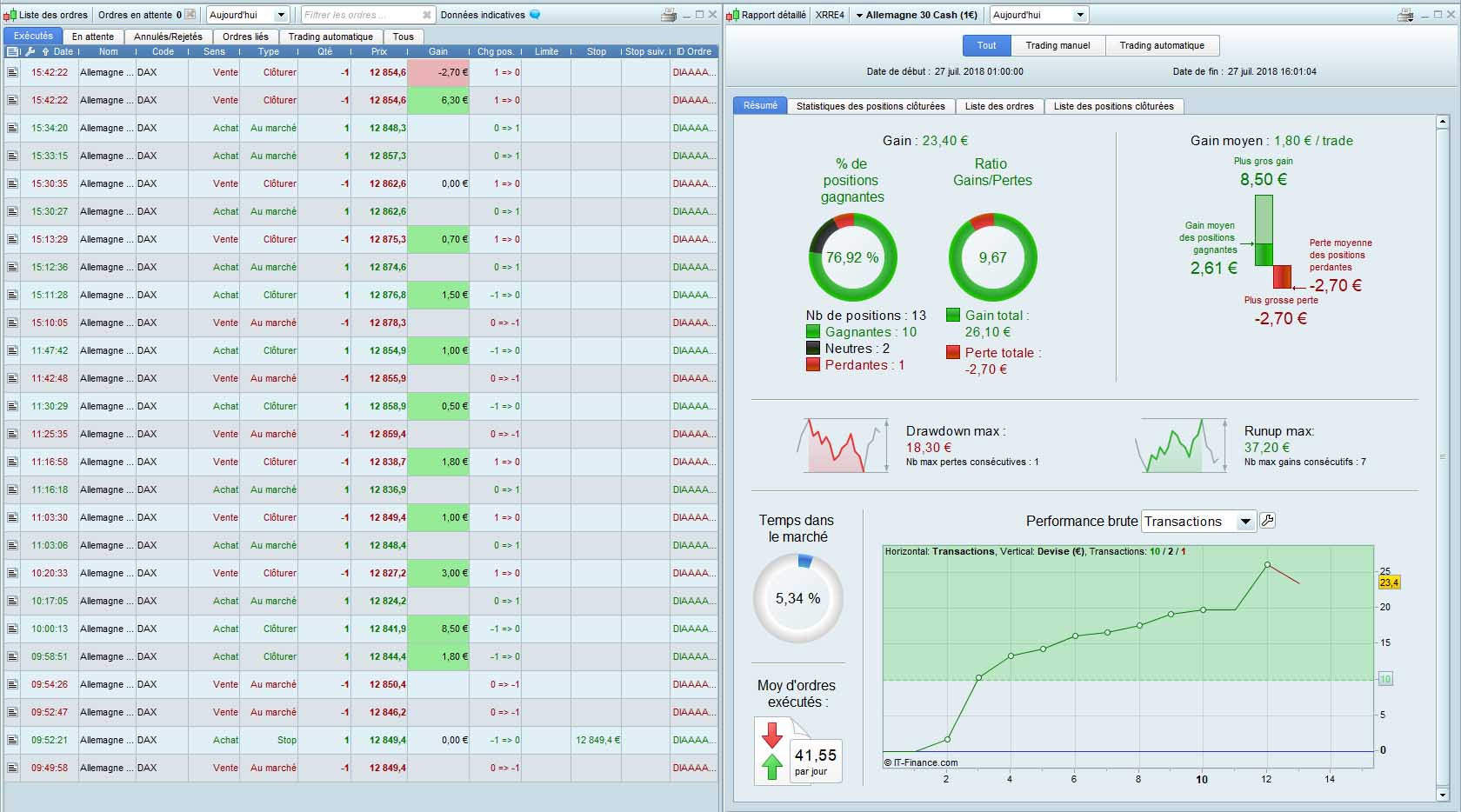Viewport: 1461px width, 812px height.
Task: Switch to the Résumé tab in the report
Action: pyautogui.click(x=760, y=105)
